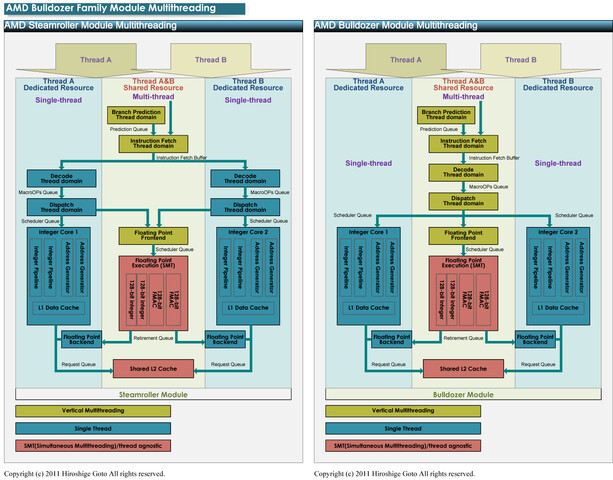The height and width of the screenshot is (480, 613).
Task: Click the Thread B arrow in Bulldozer diagram
Action: point(521,60)
